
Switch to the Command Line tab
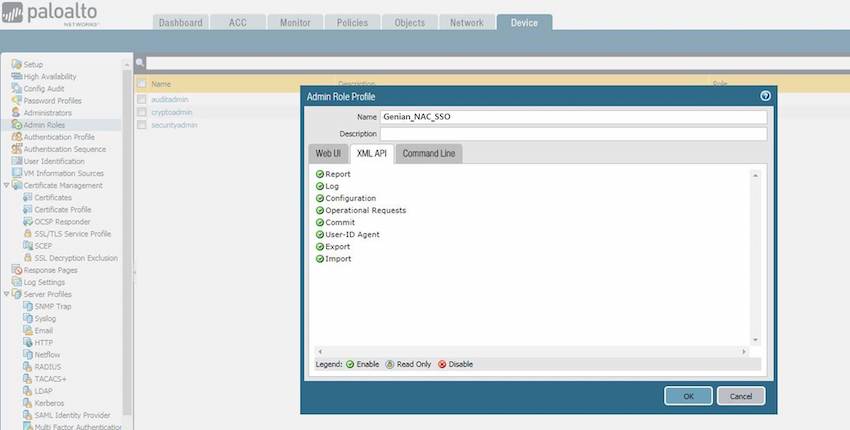pos(430,153)
